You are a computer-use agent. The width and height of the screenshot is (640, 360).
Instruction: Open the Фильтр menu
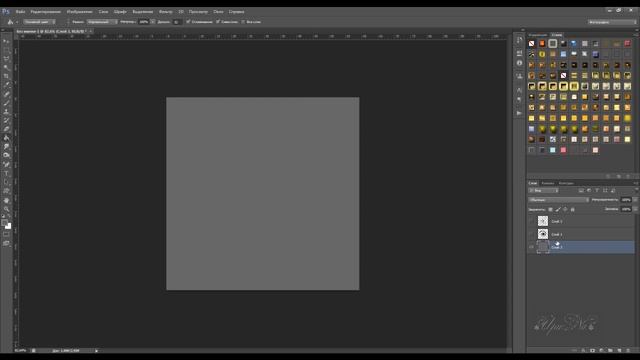[x=165, y=12]
